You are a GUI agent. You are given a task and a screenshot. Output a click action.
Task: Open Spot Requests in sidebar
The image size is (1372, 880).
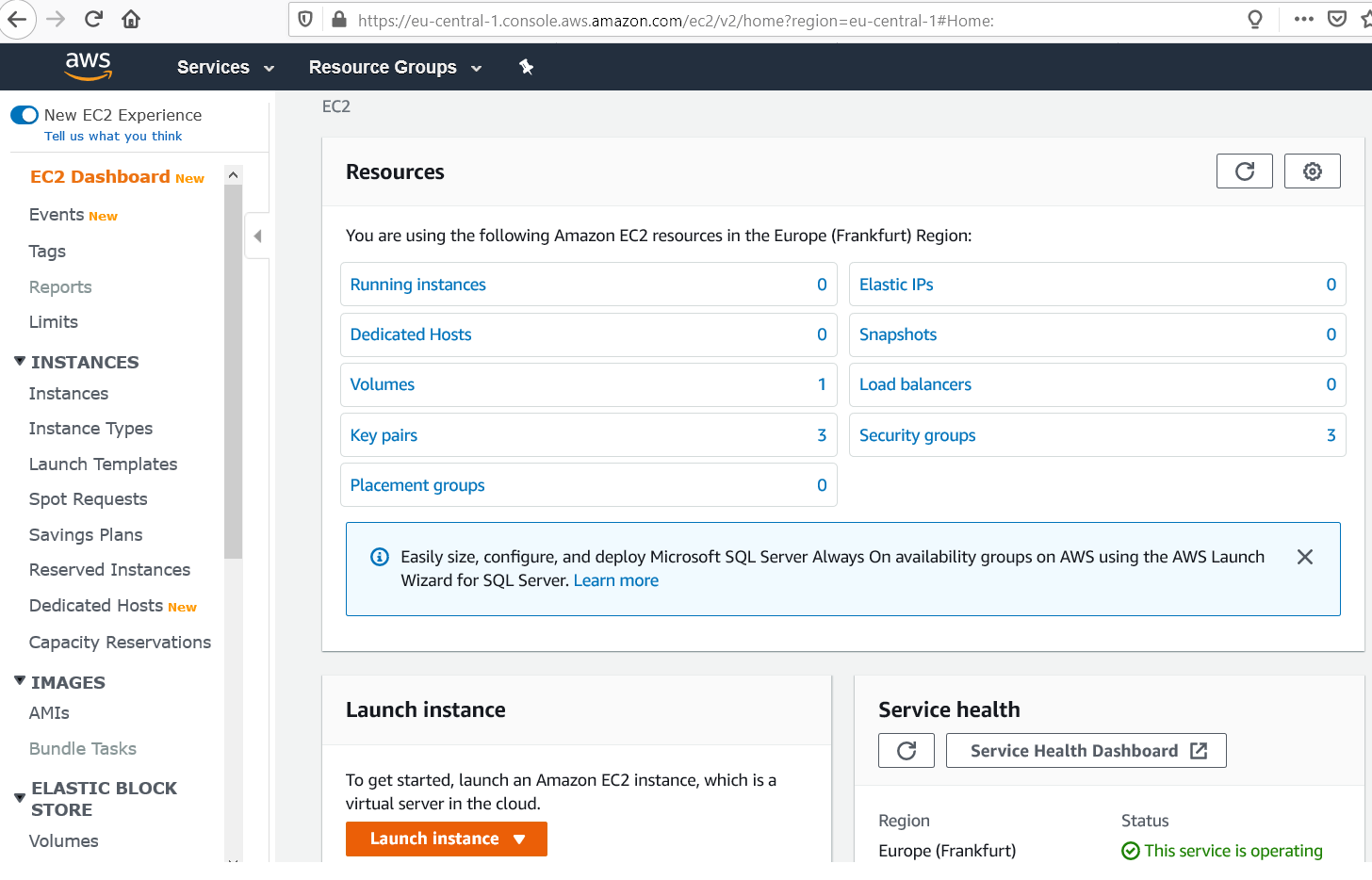(x=89, y=499)
